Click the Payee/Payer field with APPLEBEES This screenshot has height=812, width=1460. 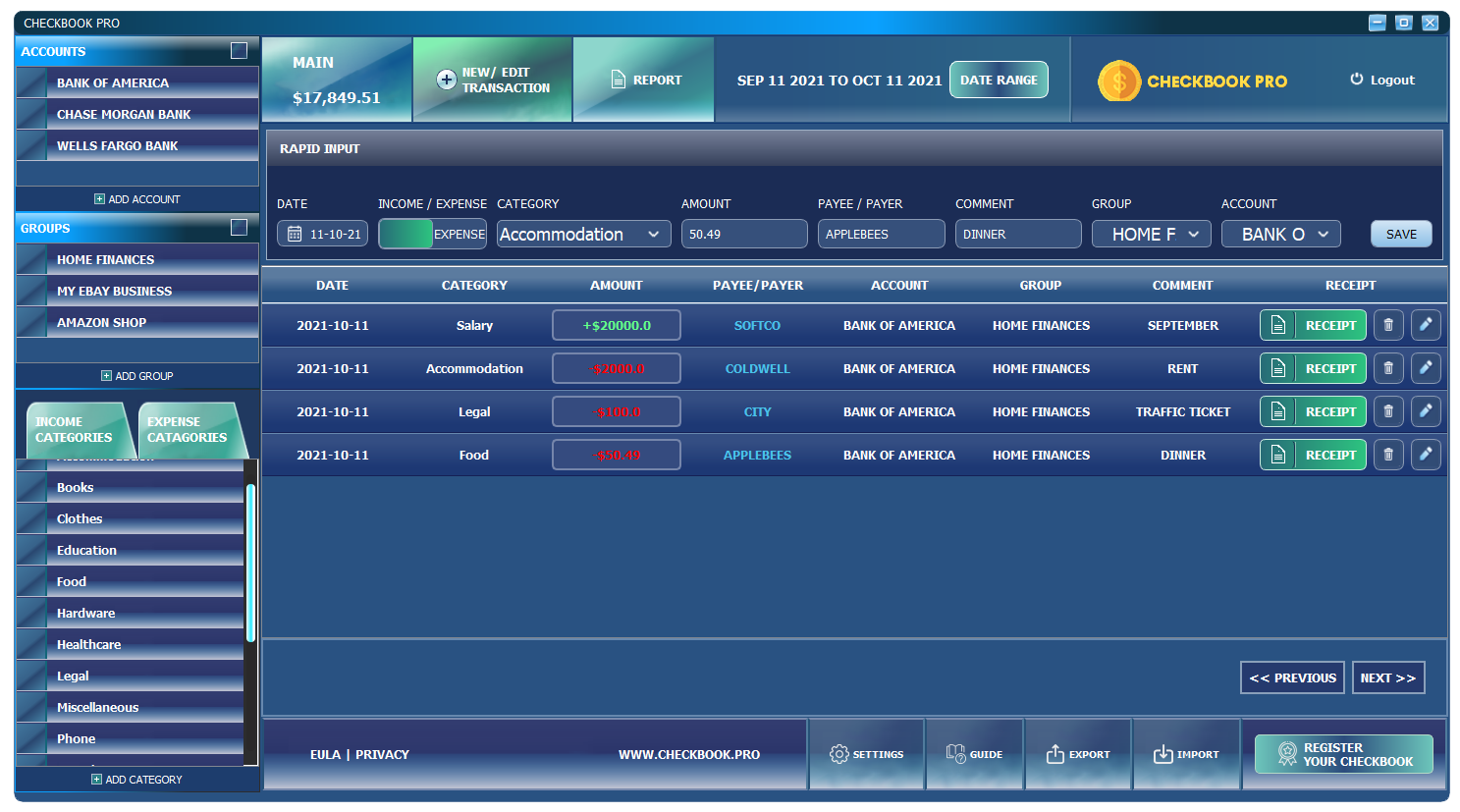click(882, 234)
